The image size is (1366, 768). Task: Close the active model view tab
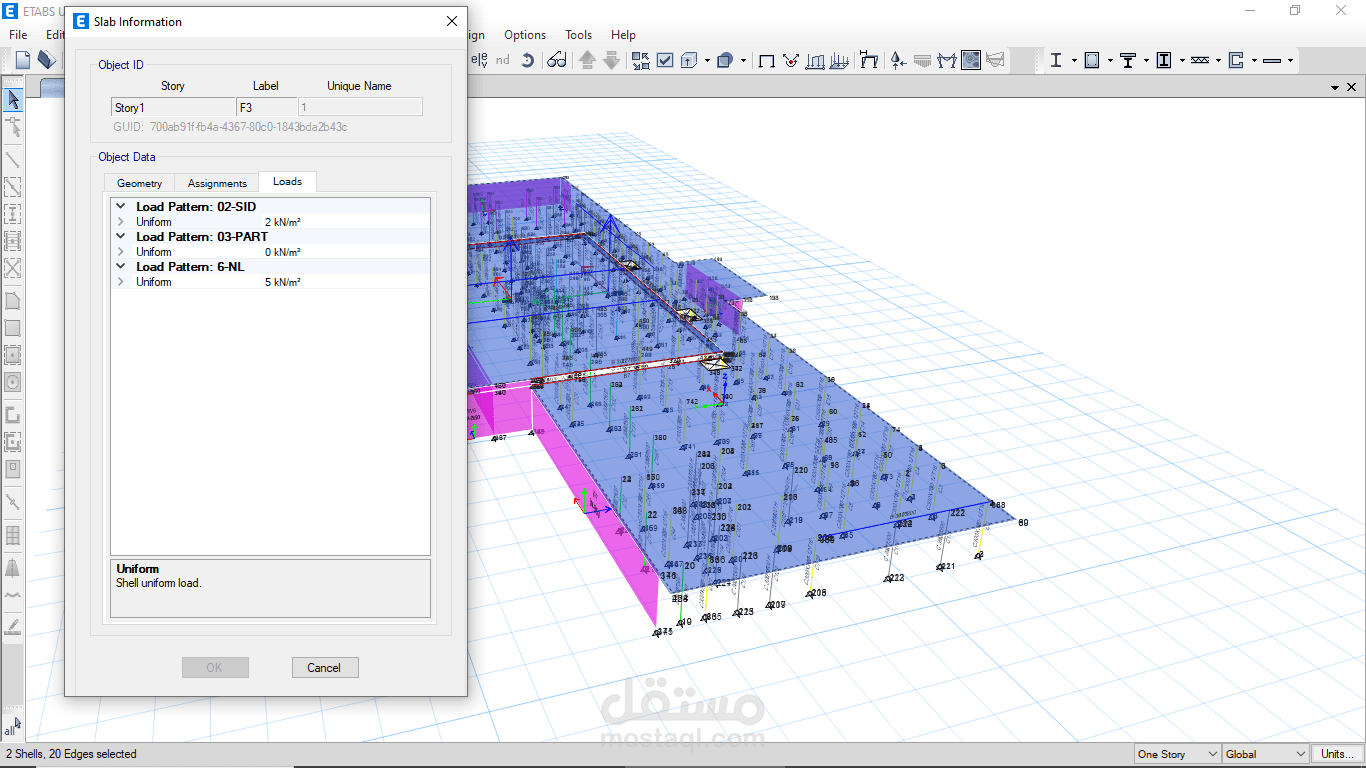(1349, 88)
